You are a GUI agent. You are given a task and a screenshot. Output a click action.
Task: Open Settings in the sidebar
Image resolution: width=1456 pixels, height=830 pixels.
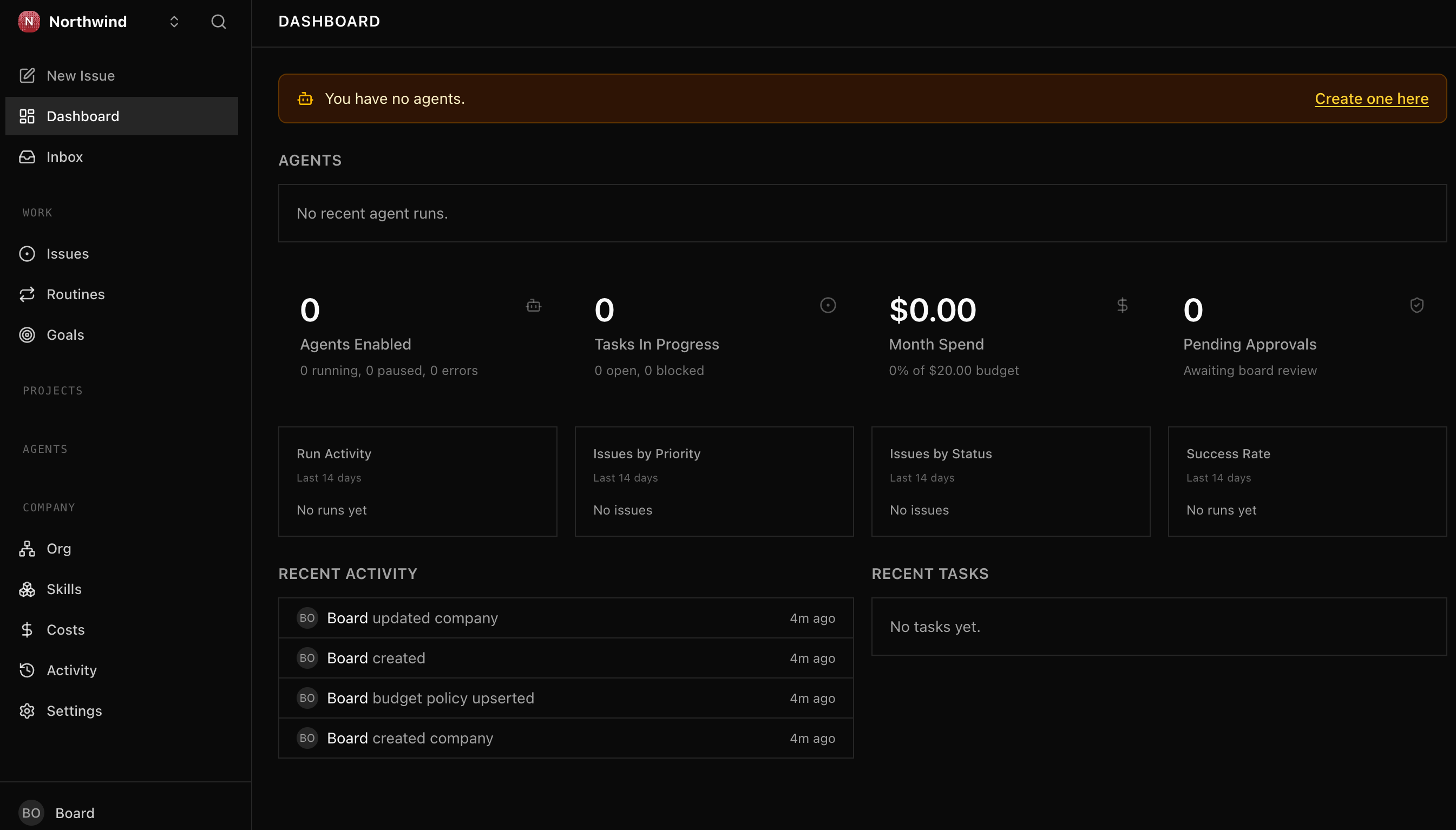point(121,711)
